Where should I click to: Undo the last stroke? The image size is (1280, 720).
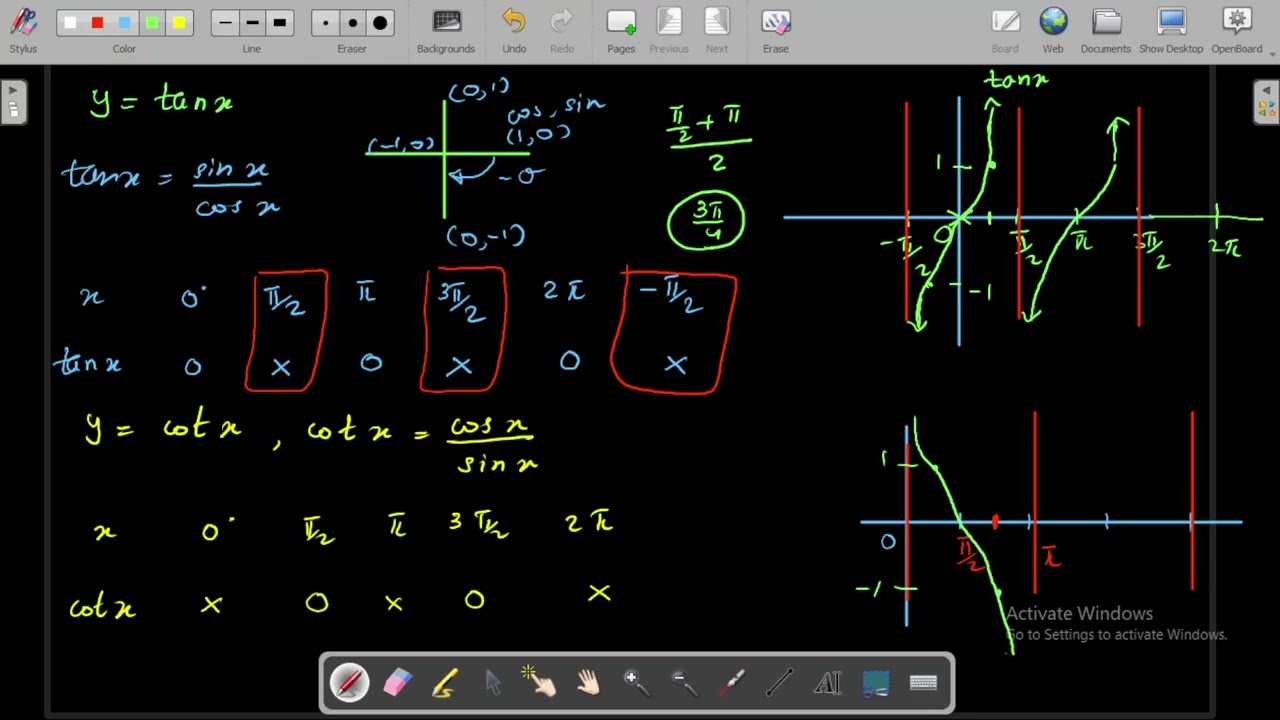pos(514,30)
